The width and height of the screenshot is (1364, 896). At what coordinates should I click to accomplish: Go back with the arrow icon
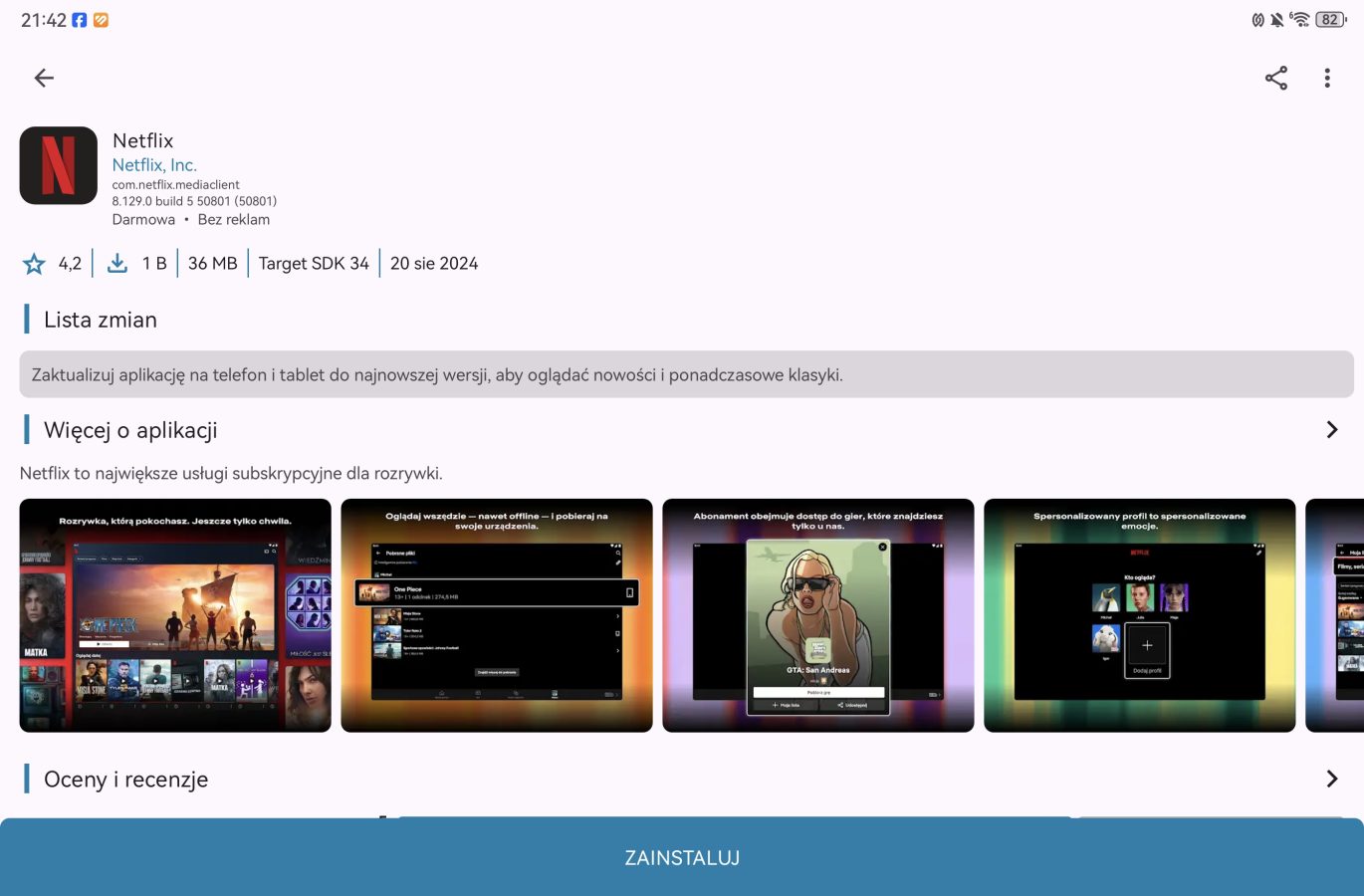click(x=44, y=78)
